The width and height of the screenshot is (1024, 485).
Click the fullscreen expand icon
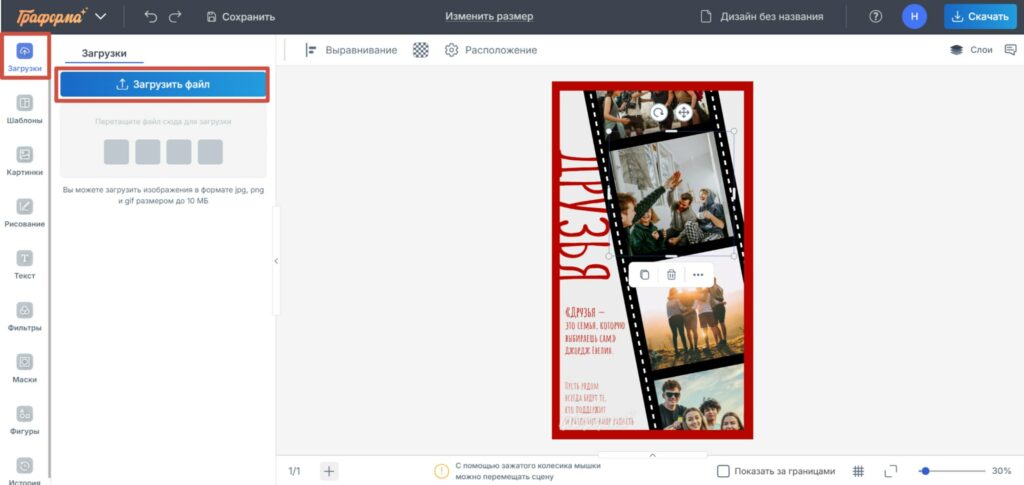(x=891, y=471)
